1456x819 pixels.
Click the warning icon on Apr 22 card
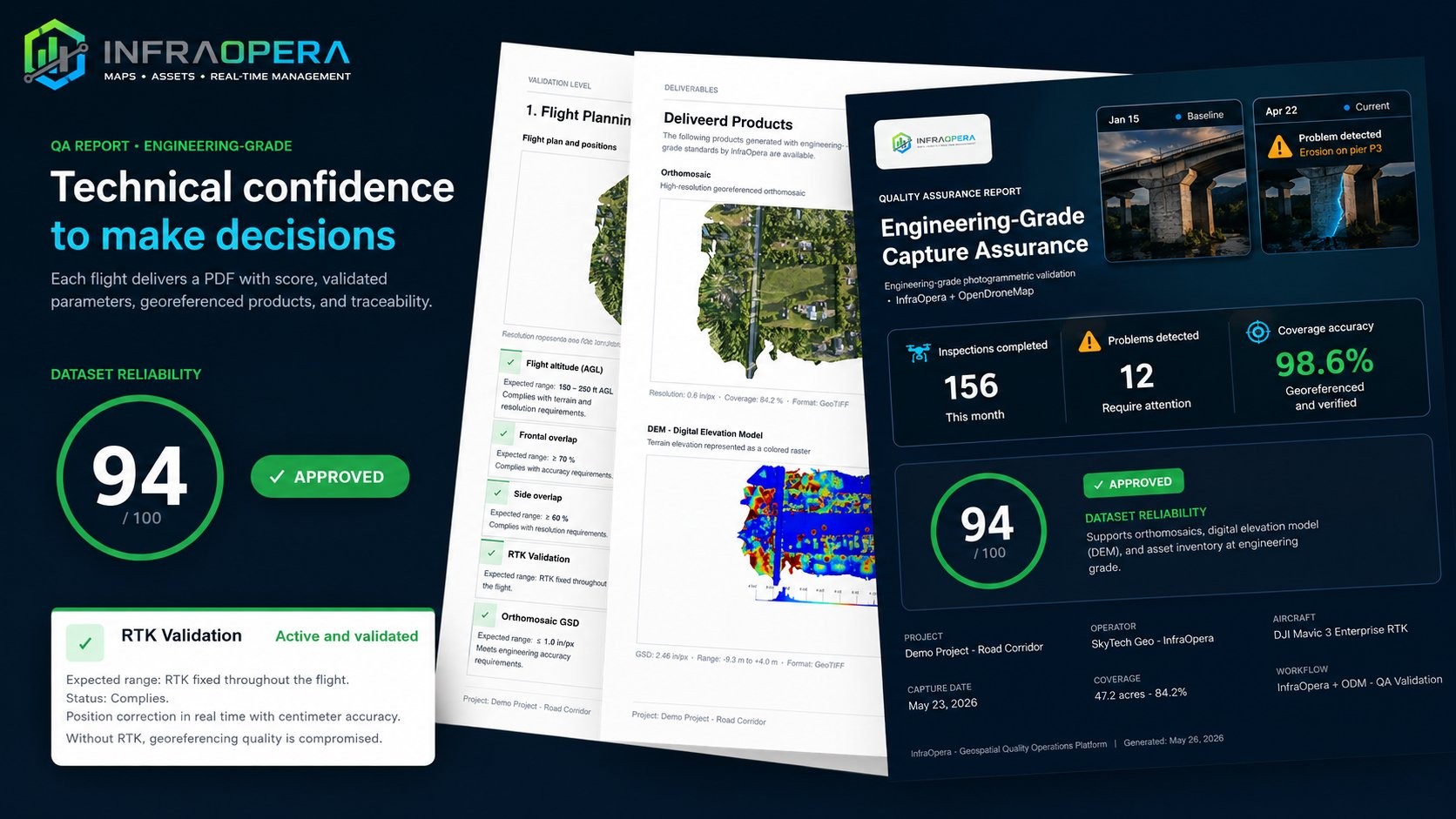pyautogui.click(x=1279, y=146)
